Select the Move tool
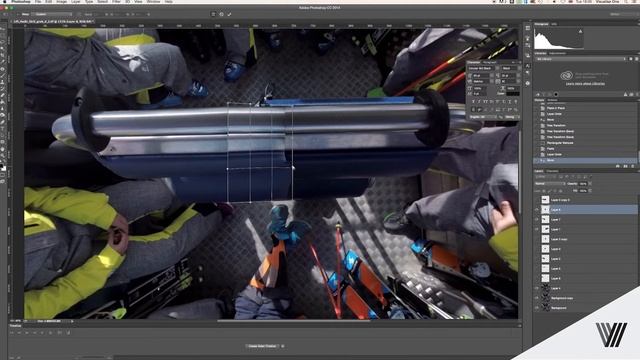Image resolution: width=640 pixels, height=360 pixels. (3, 29)
